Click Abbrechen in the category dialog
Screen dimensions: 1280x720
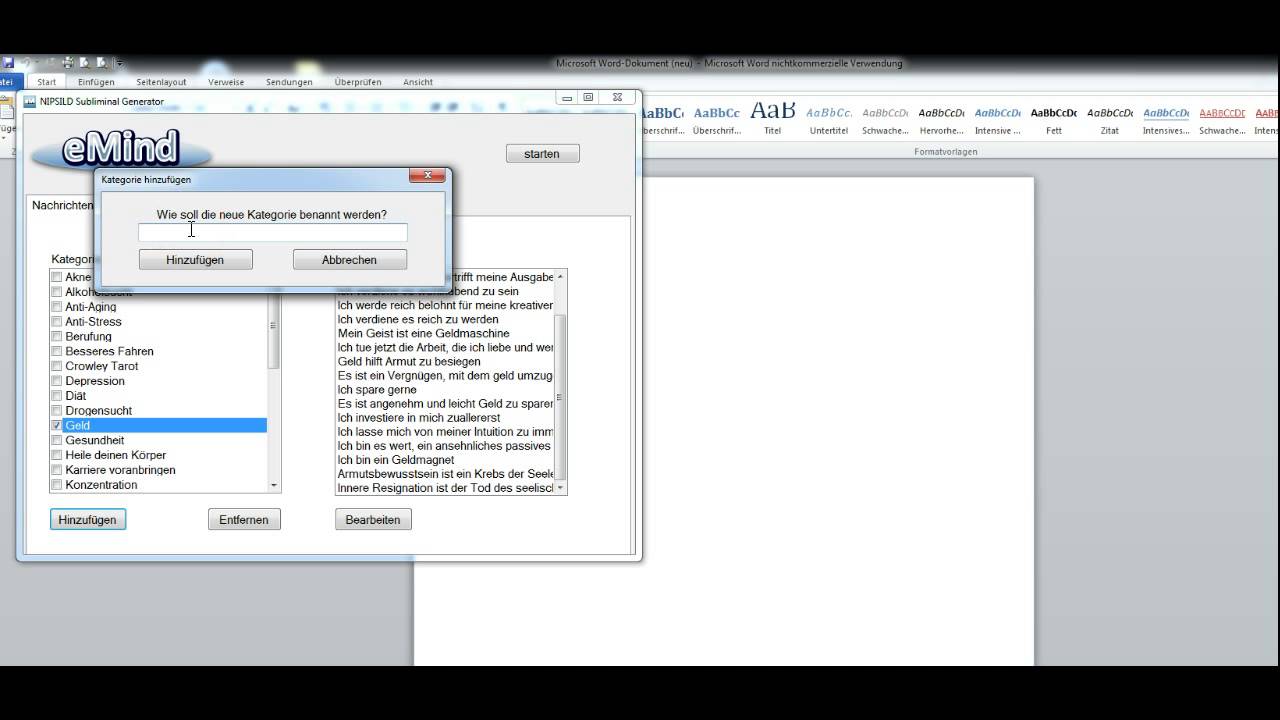[349, 260]
